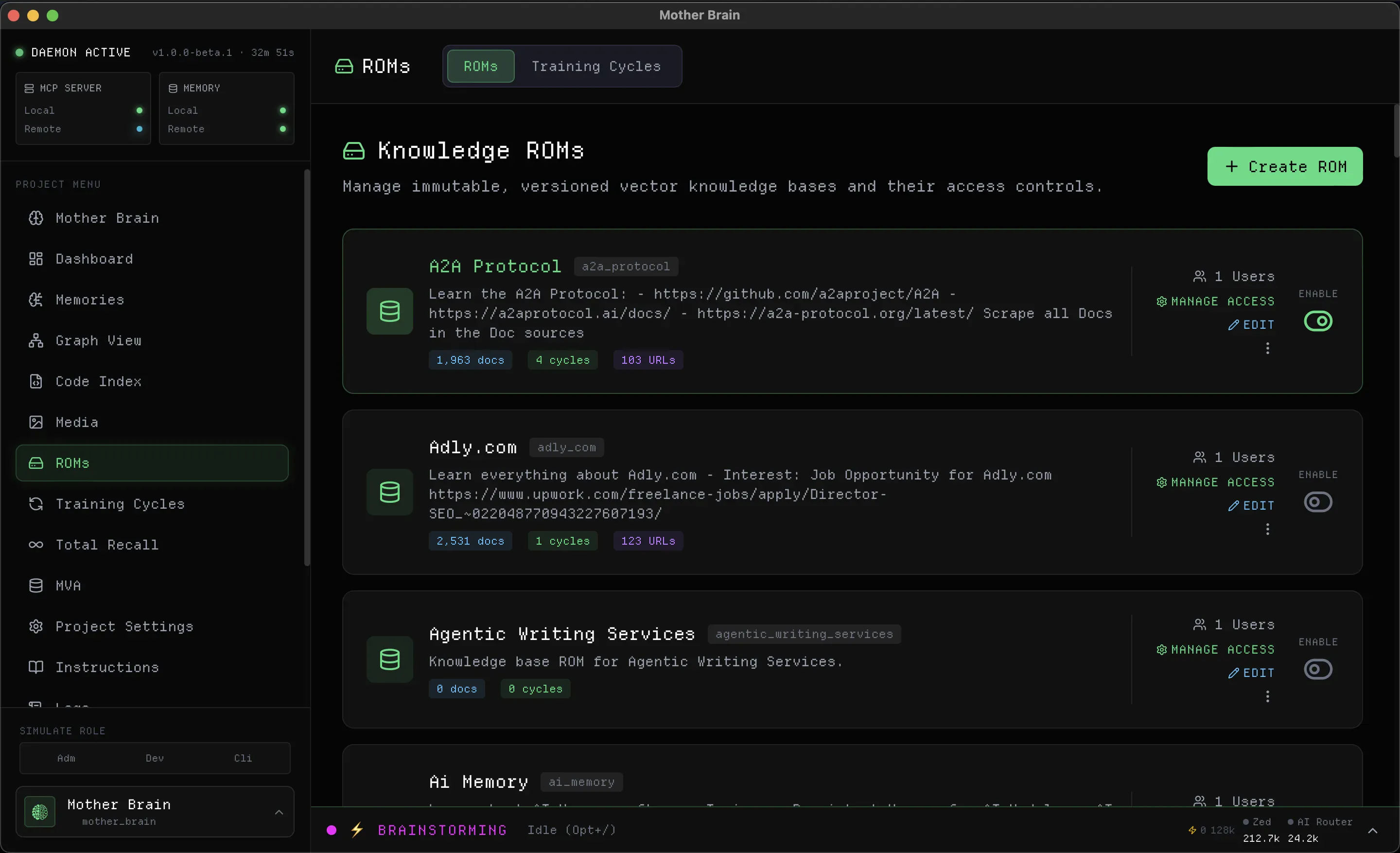Click Manage Access for Adly.com
This screenshot has height=853, width=1400.
click(1215, 482)
